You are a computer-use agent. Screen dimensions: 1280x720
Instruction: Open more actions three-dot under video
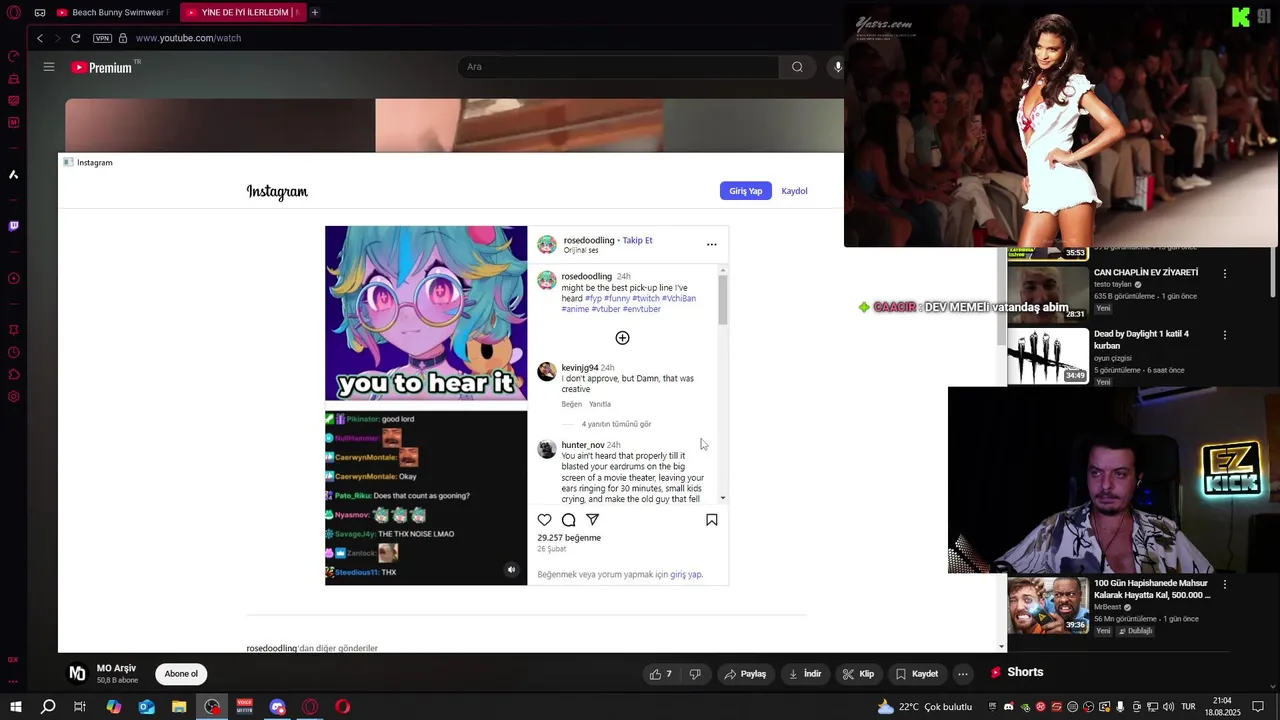[963, 674]
